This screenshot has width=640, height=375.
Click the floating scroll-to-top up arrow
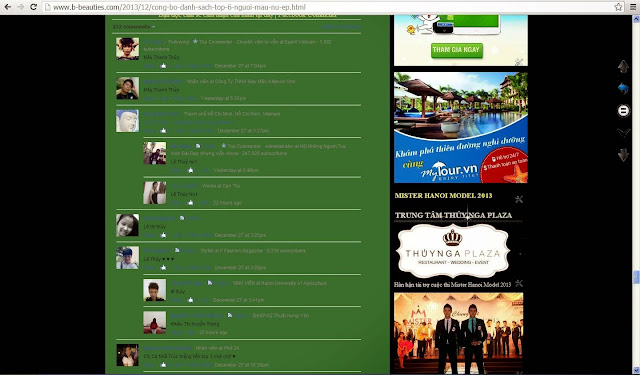pyautogui.click(x=623, y=66)
